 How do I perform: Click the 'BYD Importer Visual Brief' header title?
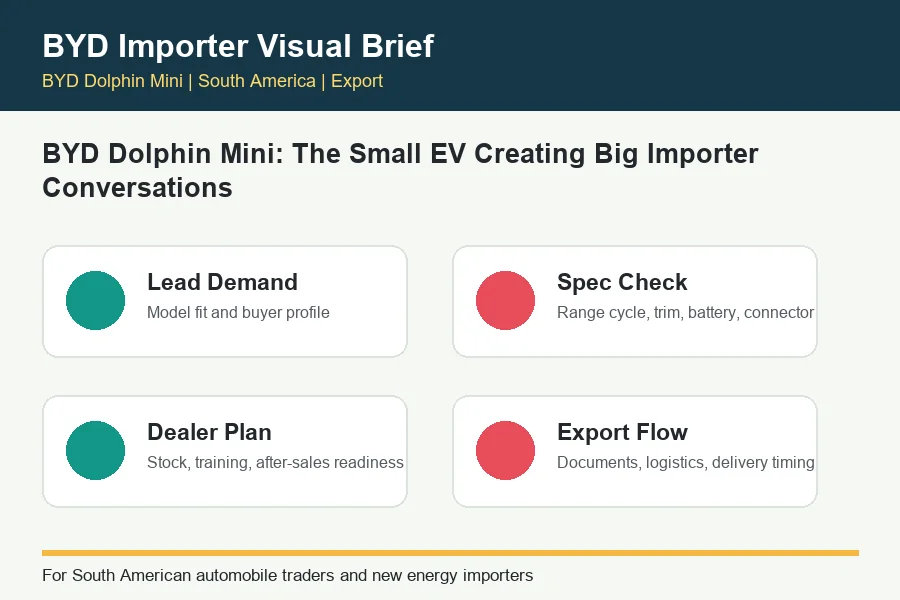point(238,46)
